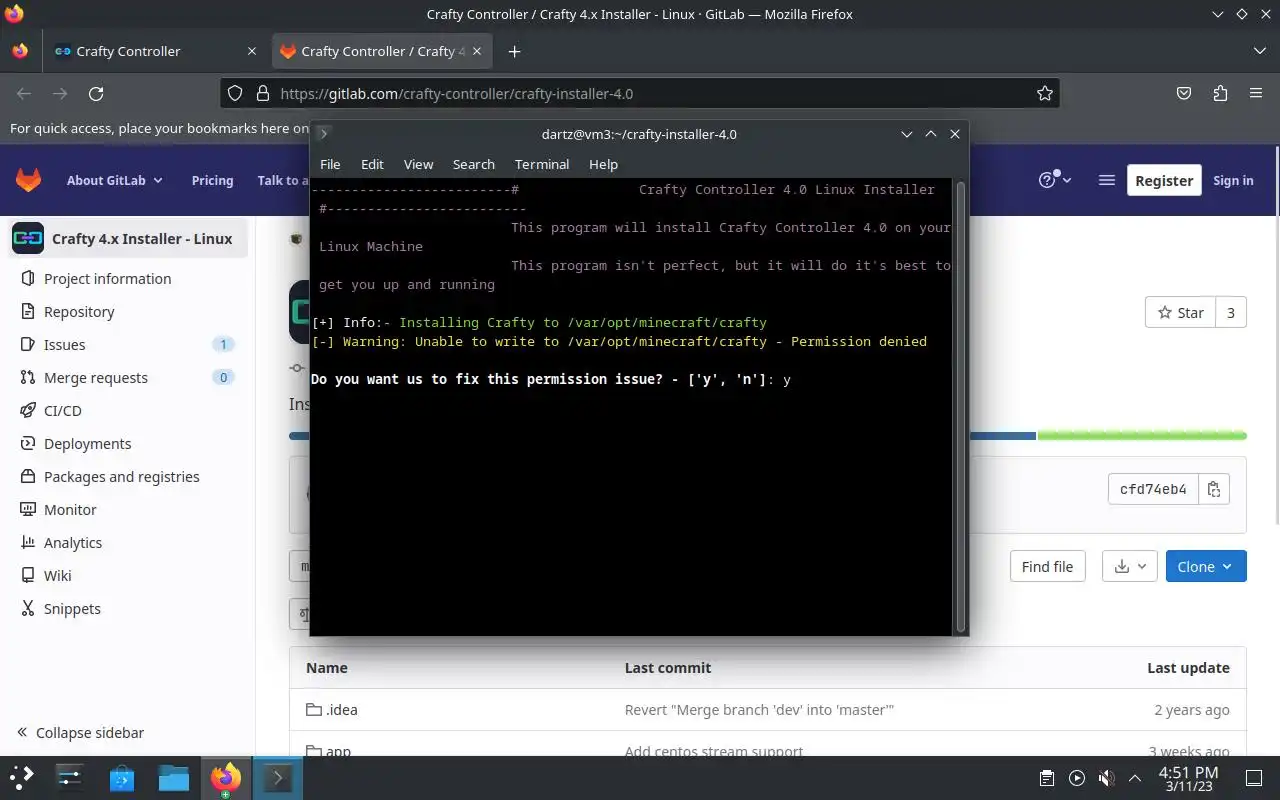This screenshot has width=1280, height=800.
Task: Open Issues in sidebar
Action: (x=128, y=345)
